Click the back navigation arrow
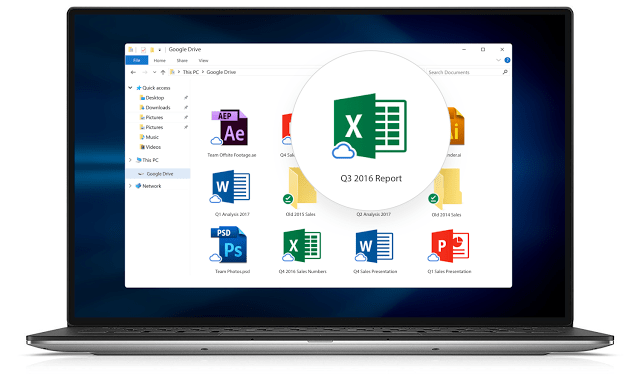The width and height of the screenshot is (640, 384). [133, 72]
